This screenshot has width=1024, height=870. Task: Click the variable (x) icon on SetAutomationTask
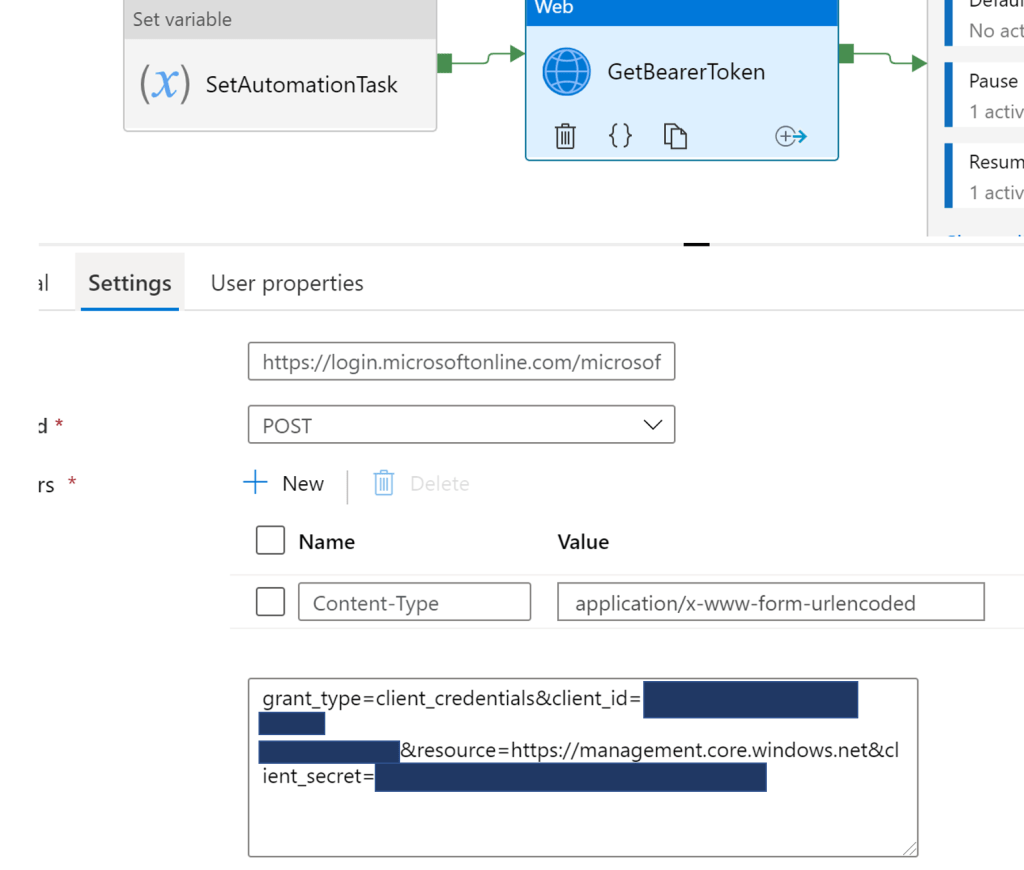click(x=164, y=84)
